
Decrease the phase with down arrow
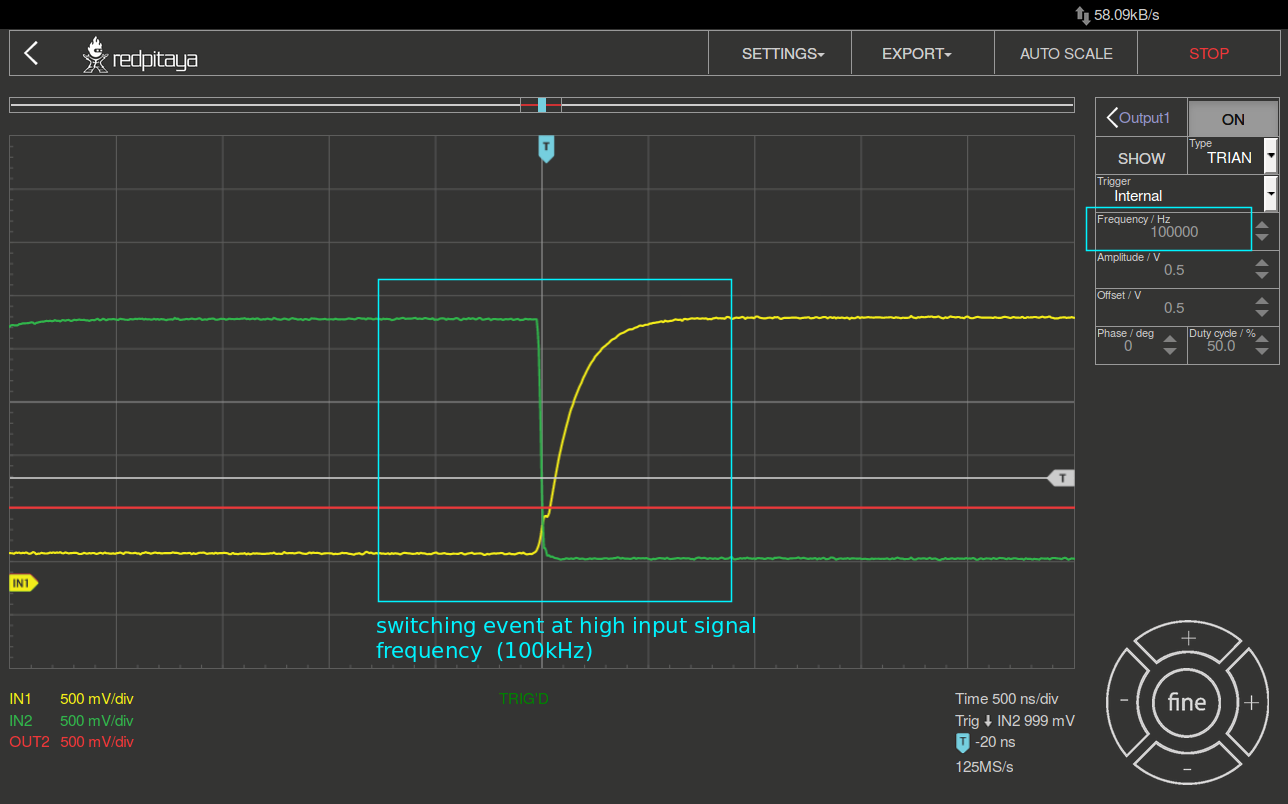[1170, 352]
